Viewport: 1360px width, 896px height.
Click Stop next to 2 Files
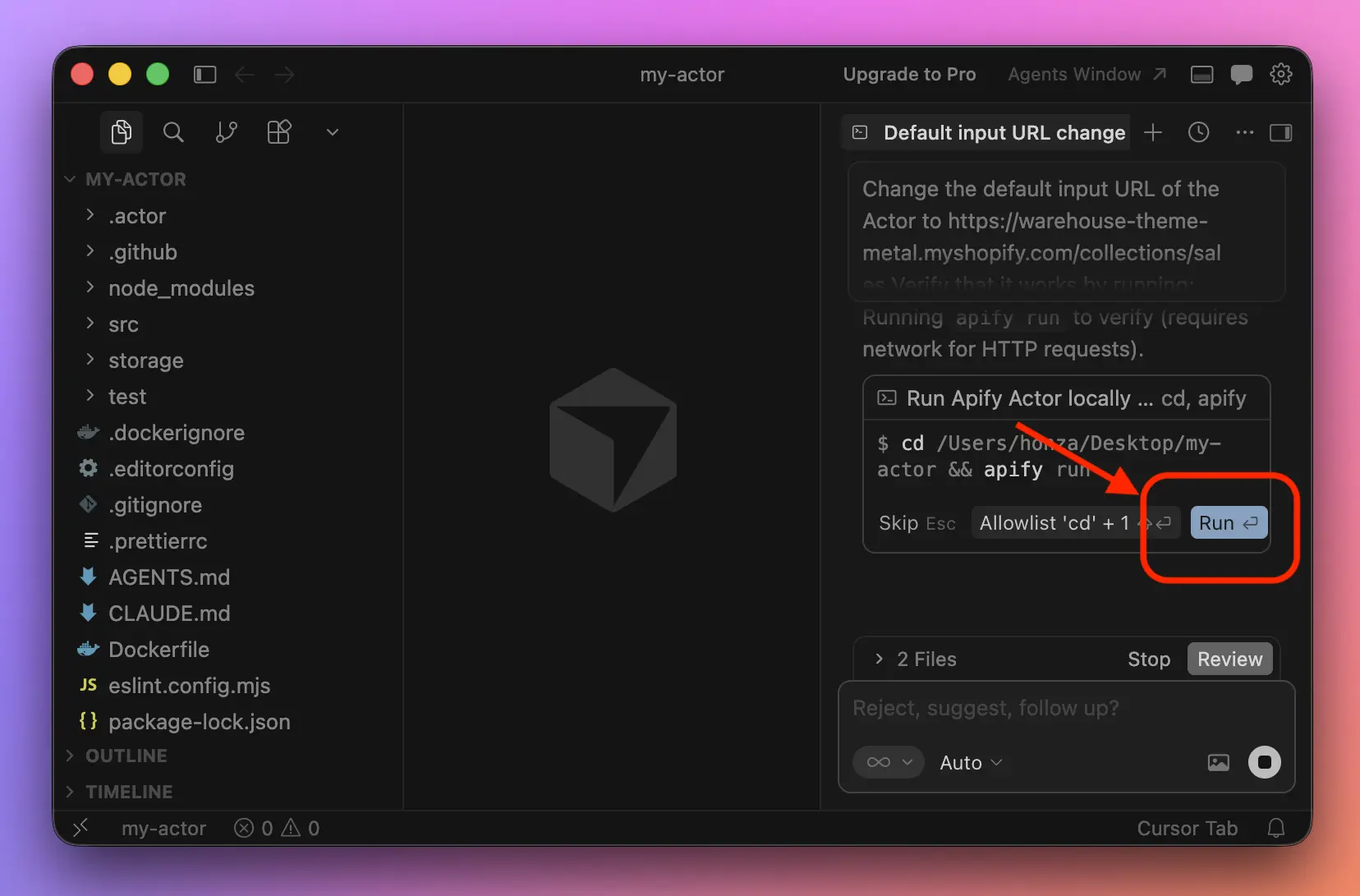1149,659
